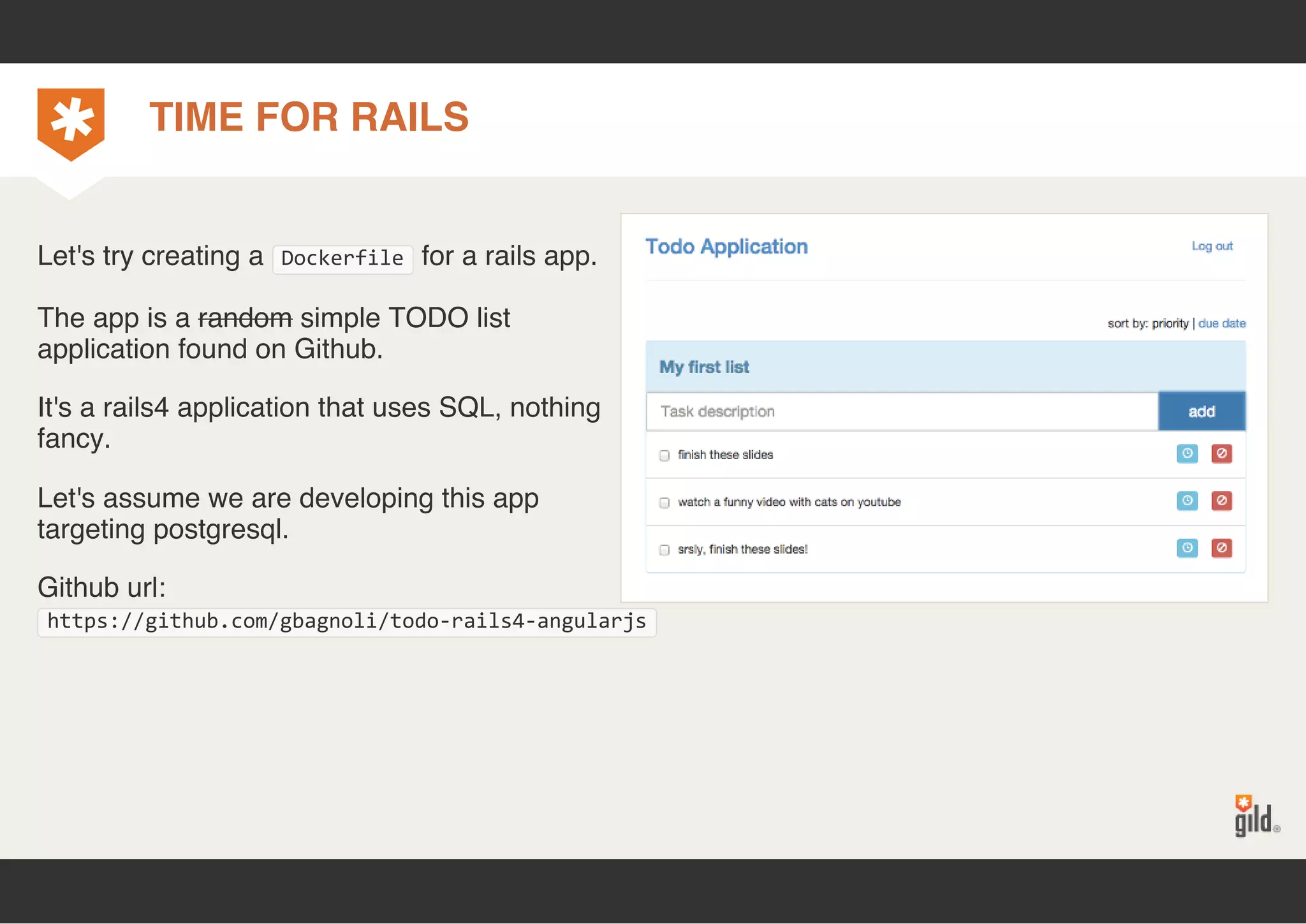Click the Log out link

[1212, 246]
